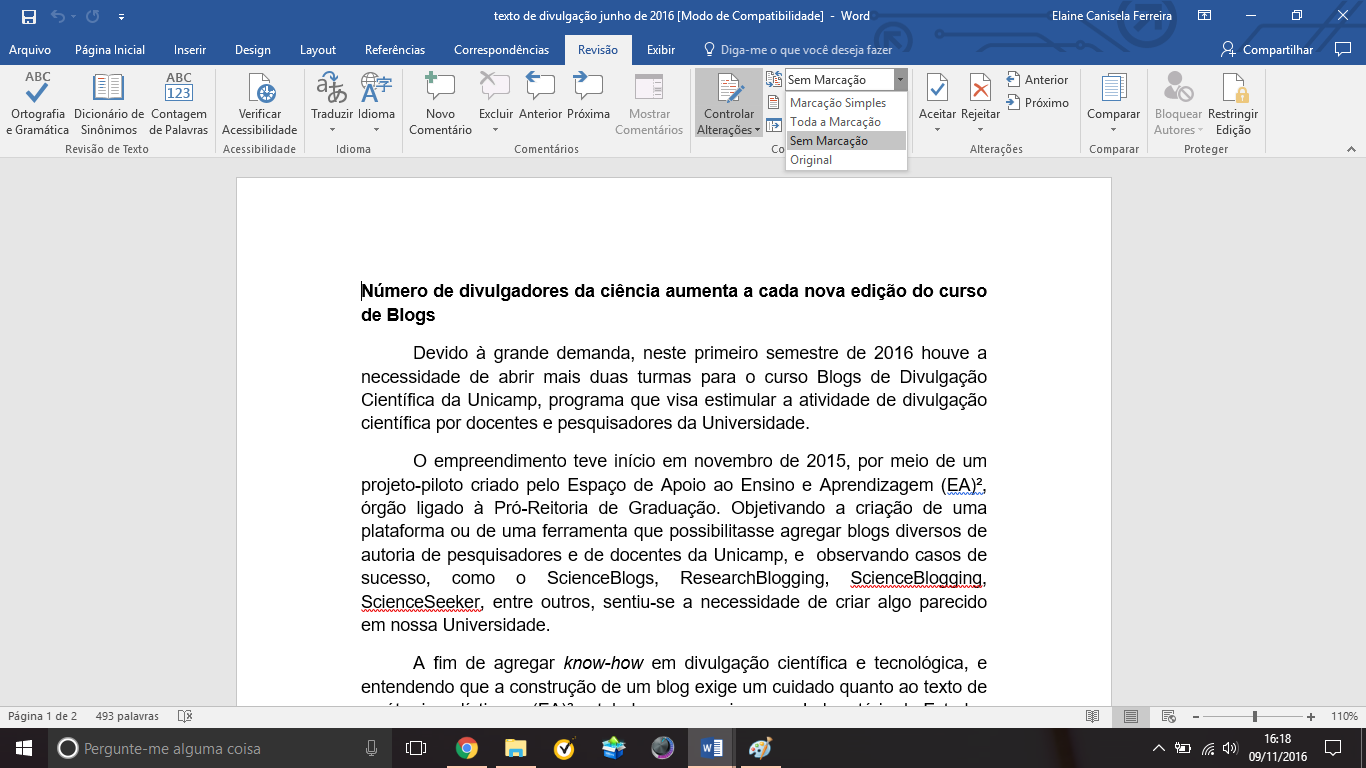Switch to Web Layout view in status bar

(x=1167, y=716)
